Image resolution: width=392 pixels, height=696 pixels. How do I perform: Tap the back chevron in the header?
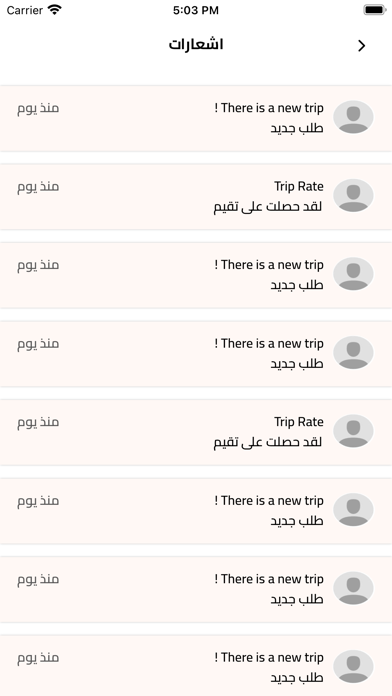tap(361, 46)
